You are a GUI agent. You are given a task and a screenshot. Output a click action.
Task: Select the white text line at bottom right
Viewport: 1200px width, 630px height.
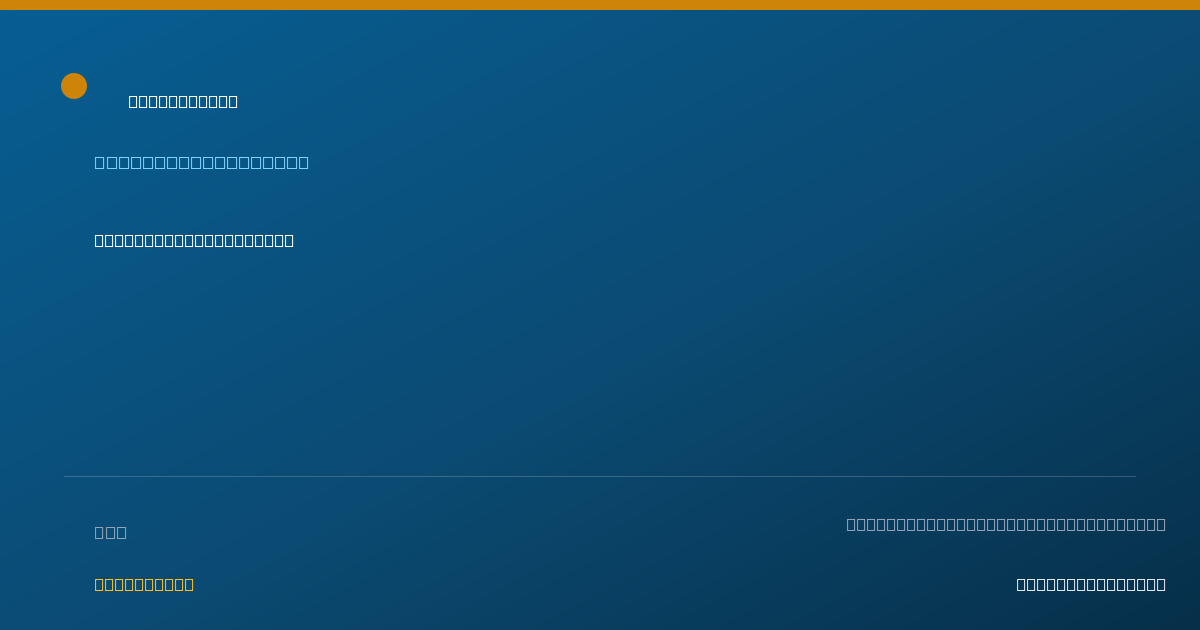(x=1091, y=584)
